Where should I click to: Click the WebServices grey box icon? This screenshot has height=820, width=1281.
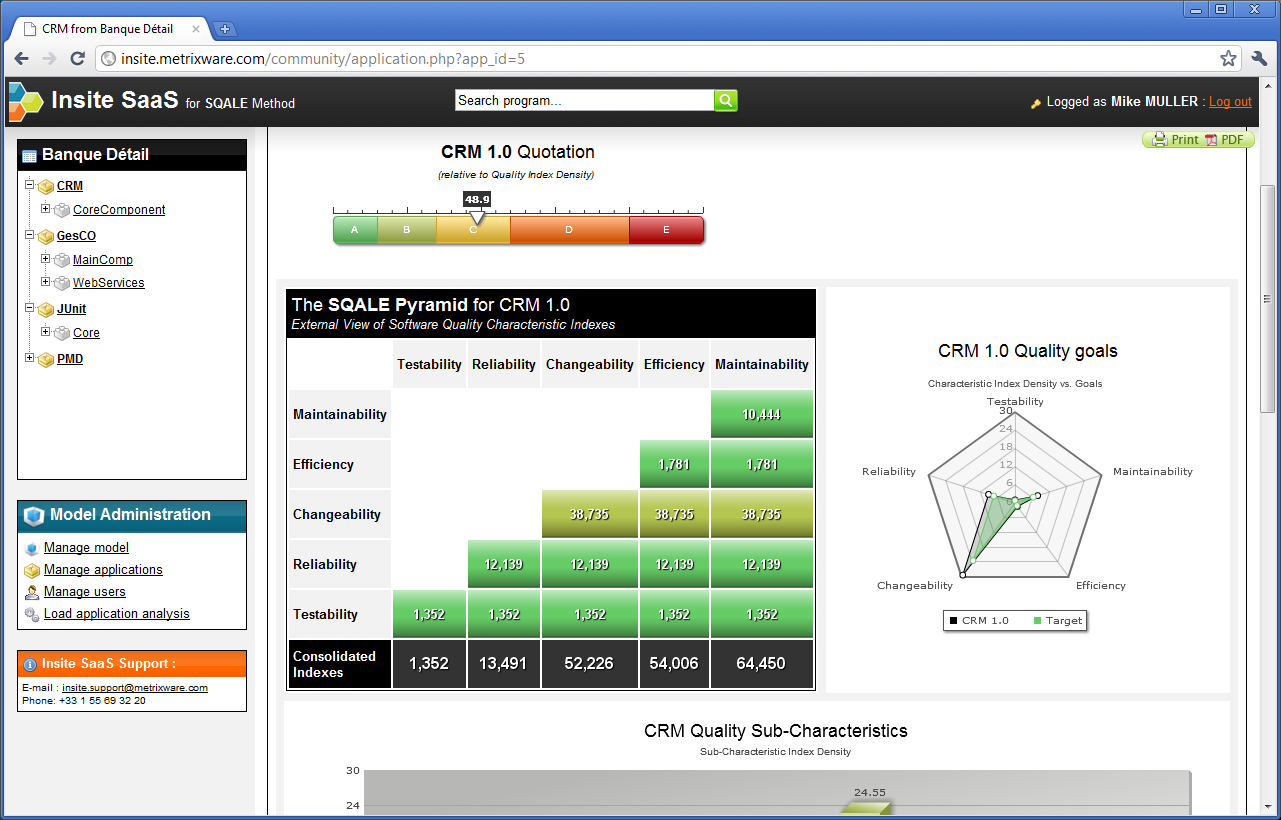tap(62, 283)
